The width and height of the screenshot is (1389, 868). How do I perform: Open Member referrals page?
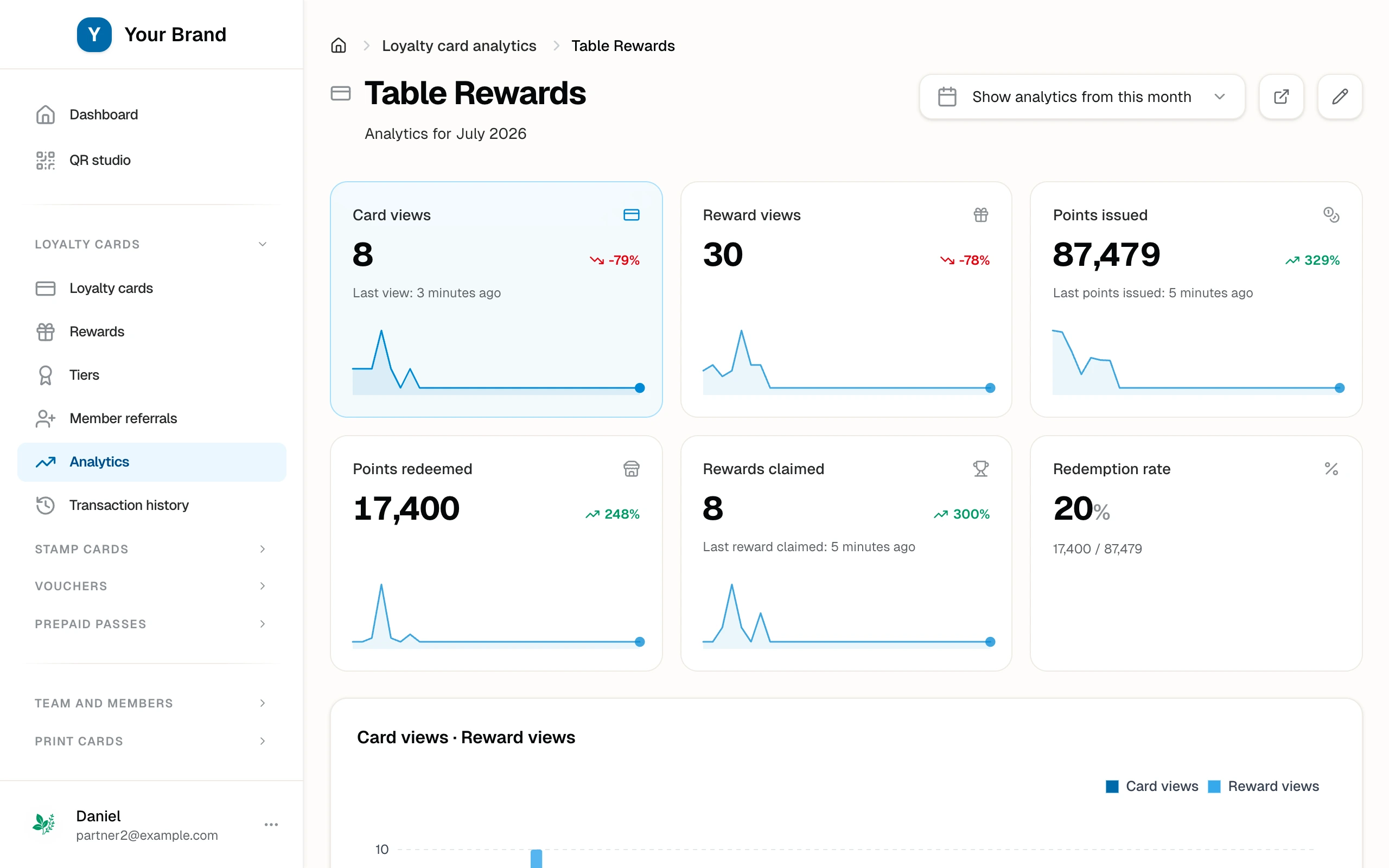click(x=151, y=418)
